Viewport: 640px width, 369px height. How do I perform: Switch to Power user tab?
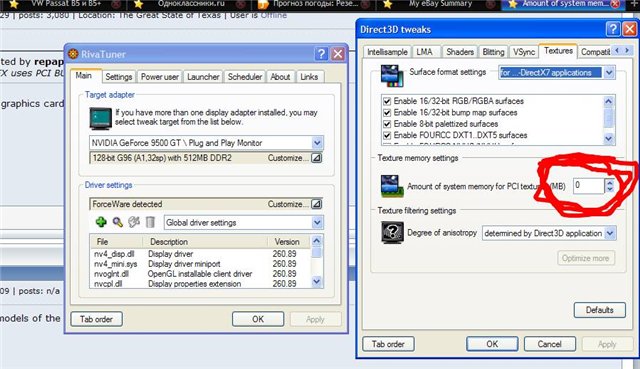pyautogui.click(x=160, y=77)
